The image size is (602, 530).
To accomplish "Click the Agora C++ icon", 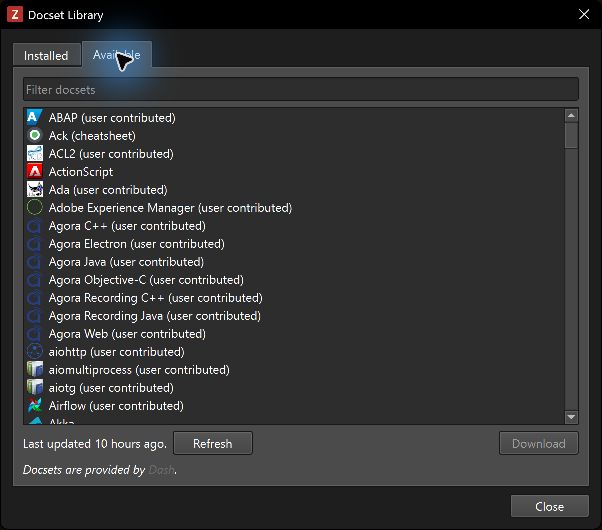I will [x=35, y=225].
